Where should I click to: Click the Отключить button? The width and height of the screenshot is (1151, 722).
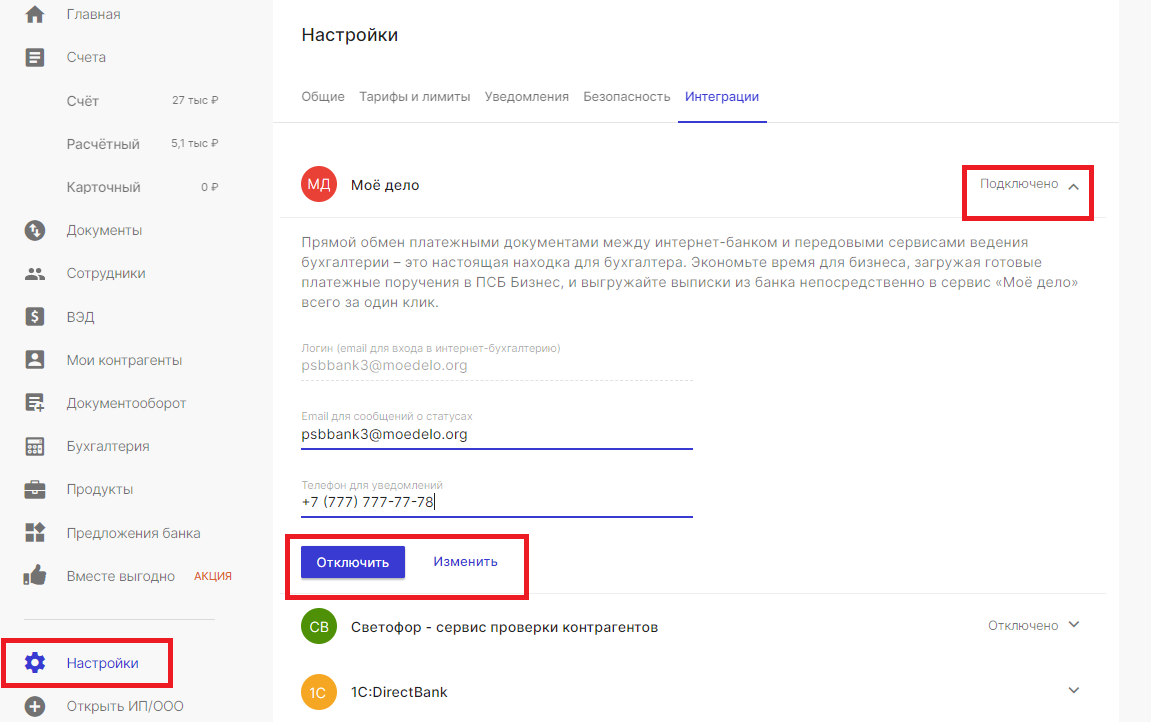pos(353,562)
